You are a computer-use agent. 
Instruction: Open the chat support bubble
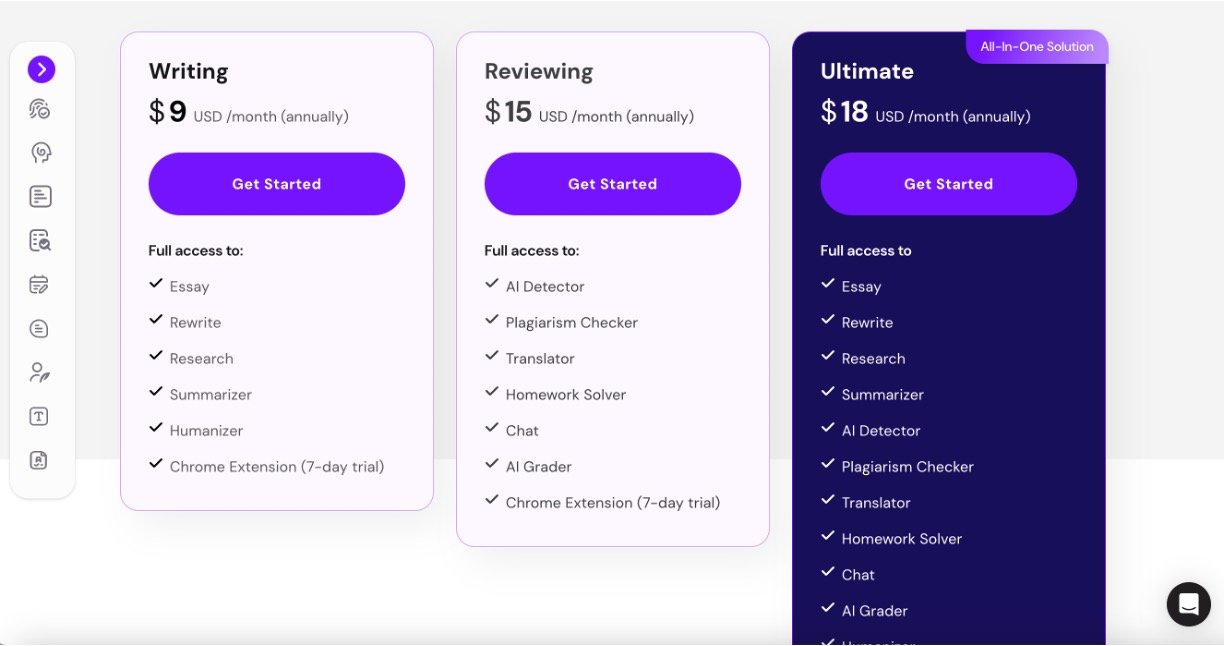(1188, 604)
